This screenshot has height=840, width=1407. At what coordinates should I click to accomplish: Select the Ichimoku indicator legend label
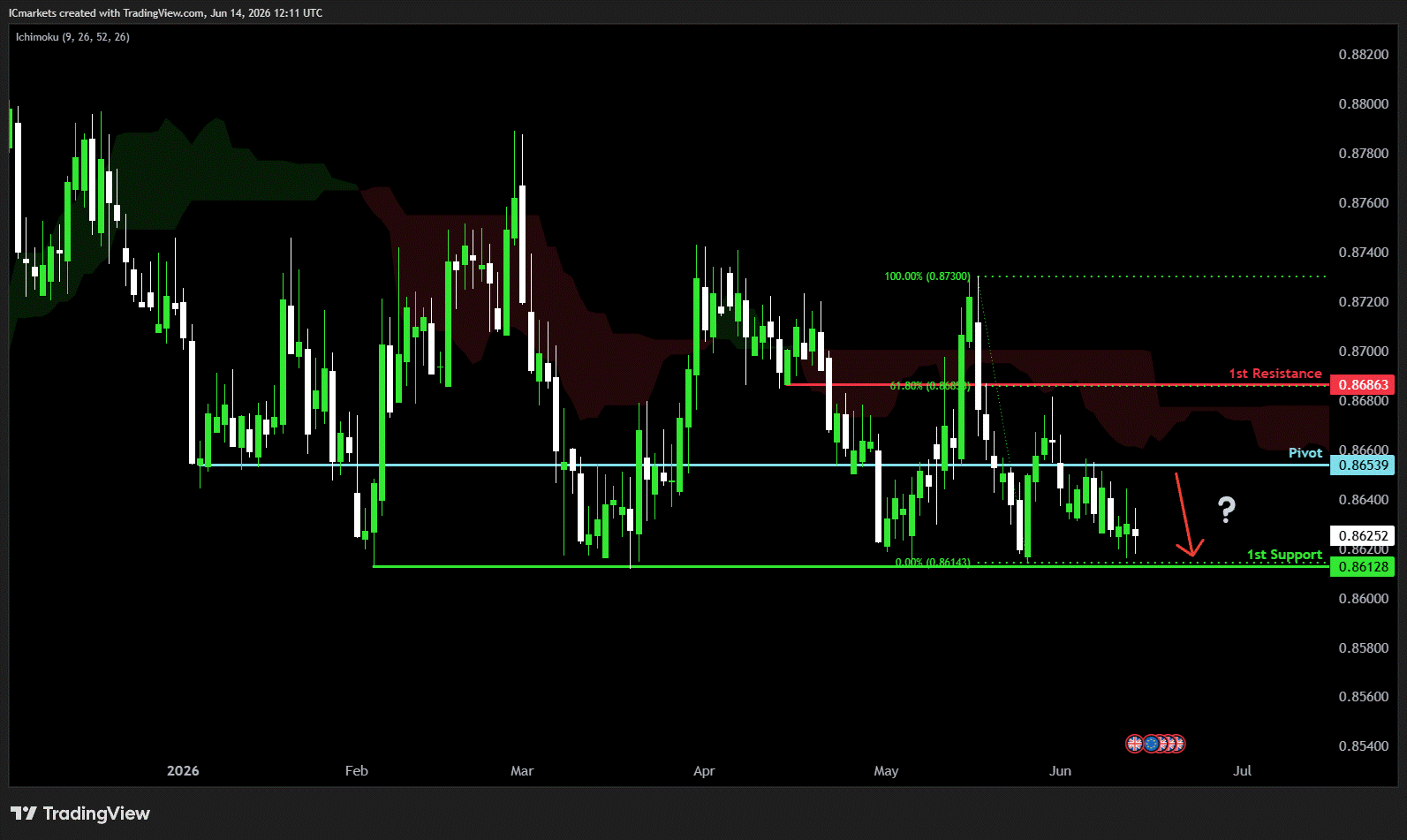(72, 37)
